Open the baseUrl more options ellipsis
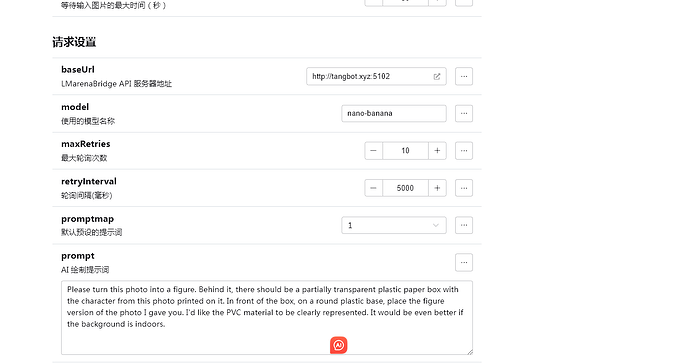The height and width of the screenshot is (363, 689). [464, 76]
